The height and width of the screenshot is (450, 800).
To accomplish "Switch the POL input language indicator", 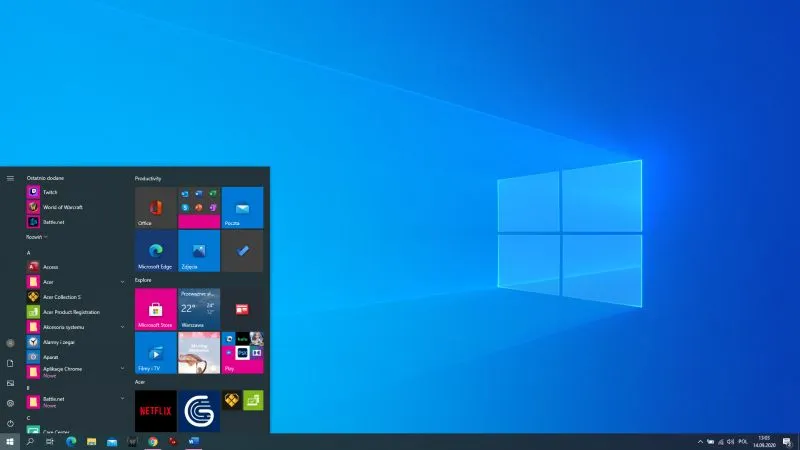I will click(x=743, y=442).
